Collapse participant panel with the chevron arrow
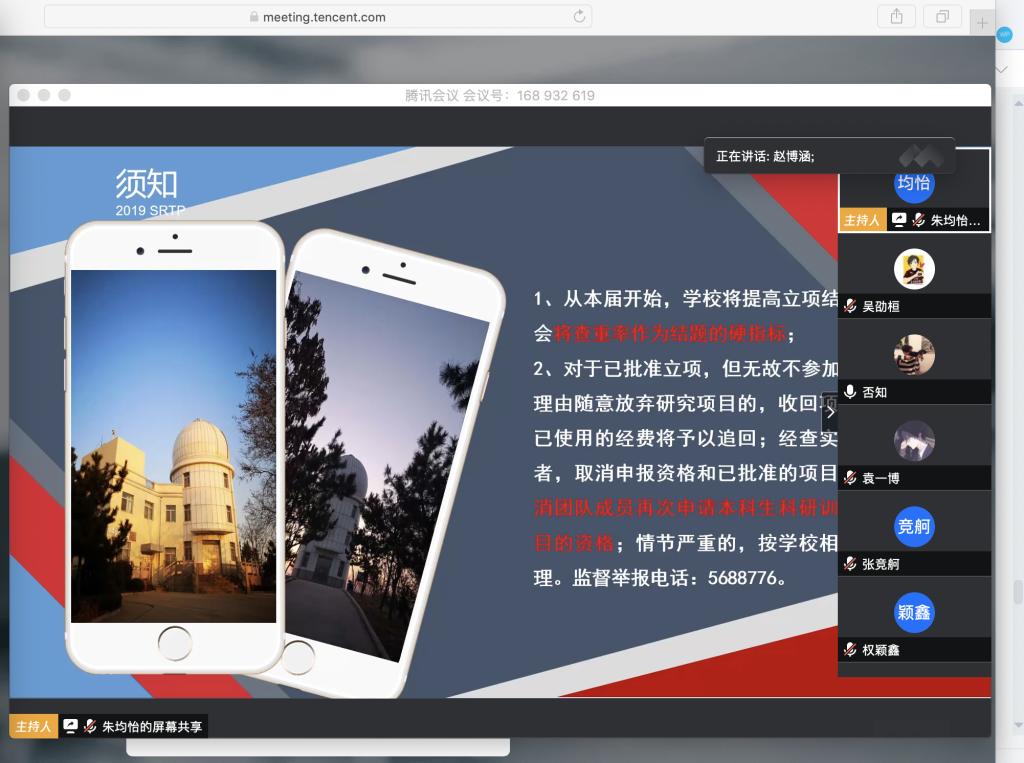The height and width of the screenshot is (763, 1024). (x=829, y=411)
